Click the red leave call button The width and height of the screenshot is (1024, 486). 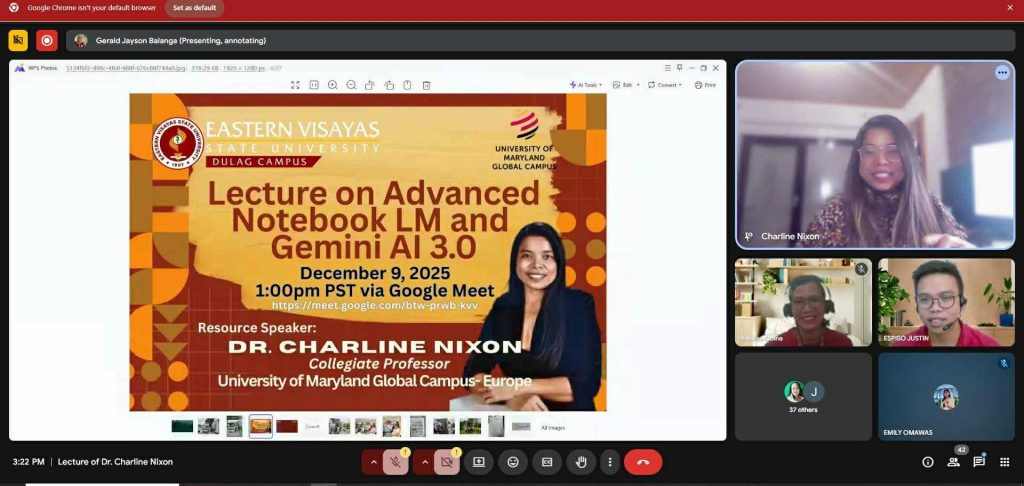tap(643, 462)
